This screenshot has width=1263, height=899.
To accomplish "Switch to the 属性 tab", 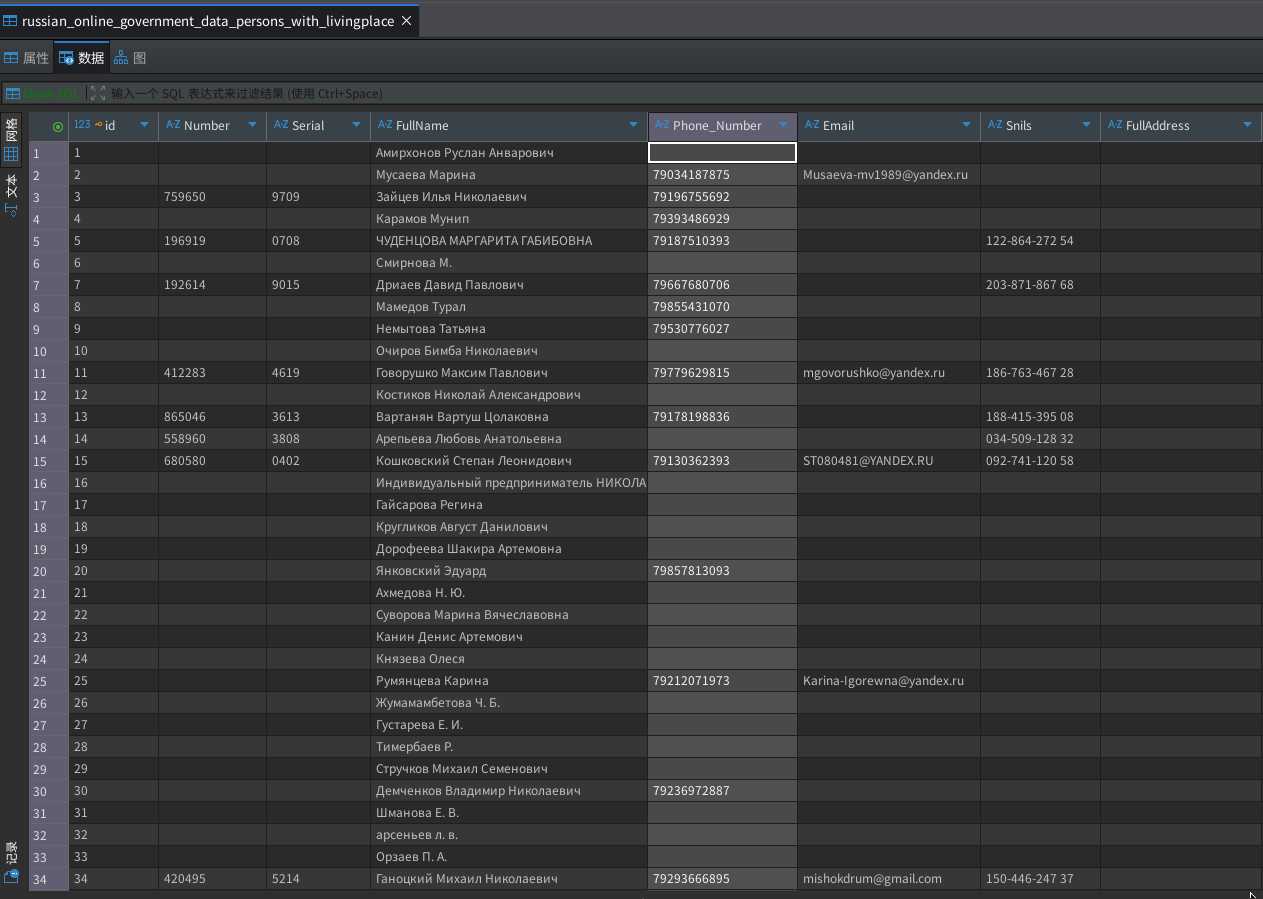I will [x=27, y=58].
